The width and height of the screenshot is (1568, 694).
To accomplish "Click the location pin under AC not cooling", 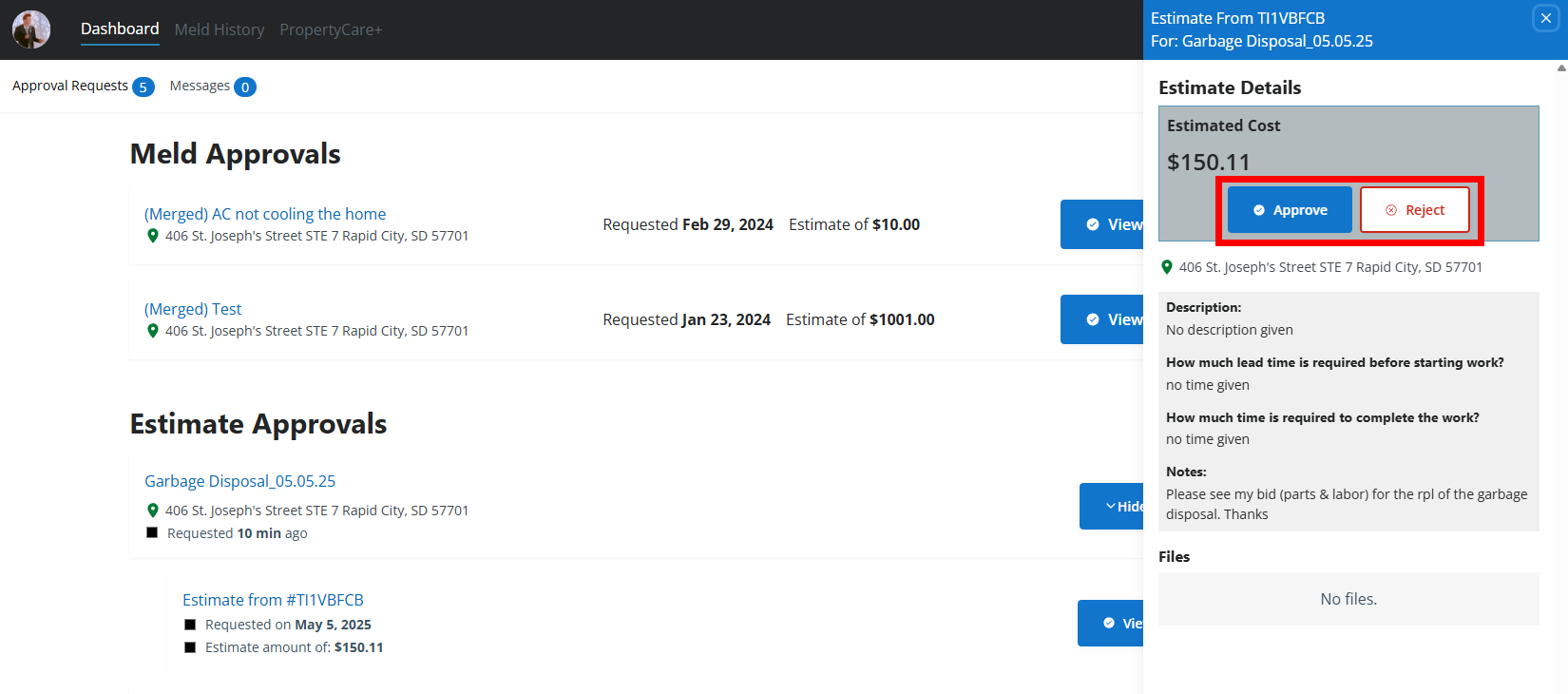I will coord(152,236).
